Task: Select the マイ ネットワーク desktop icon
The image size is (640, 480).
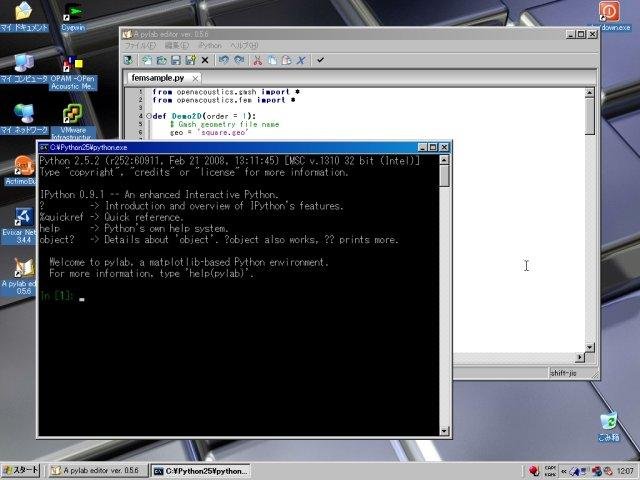Action: pos(24,119)
